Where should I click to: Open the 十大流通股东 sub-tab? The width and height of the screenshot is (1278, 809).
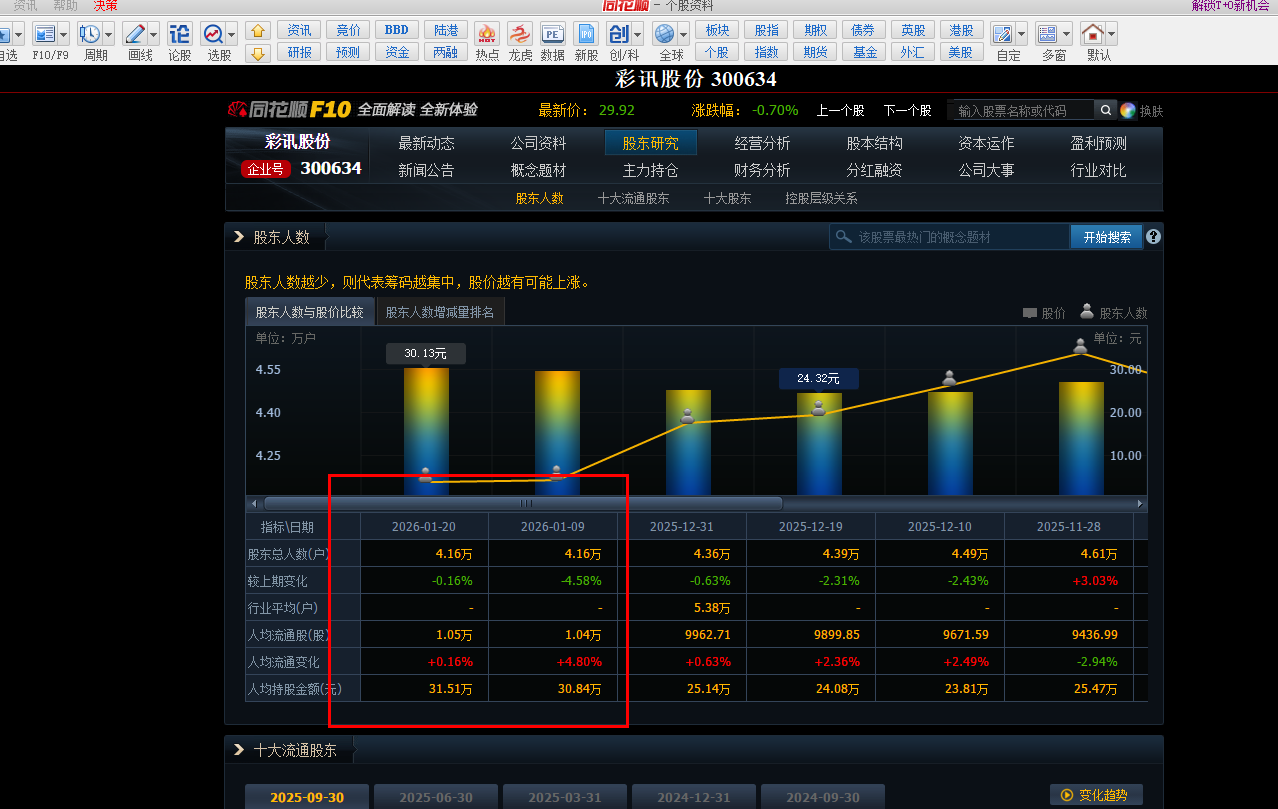pyautogui.click(x=633, y=198)
